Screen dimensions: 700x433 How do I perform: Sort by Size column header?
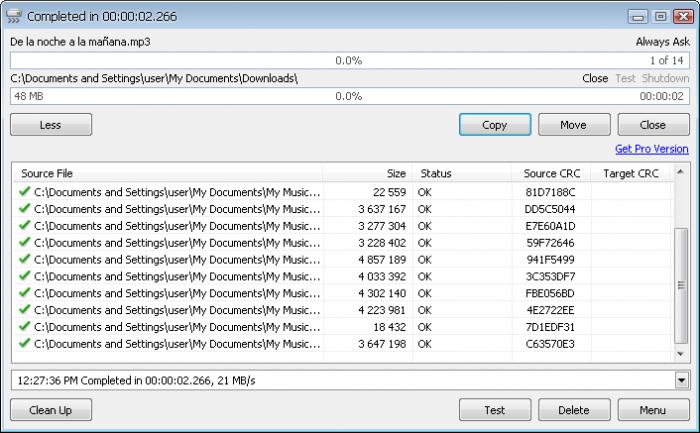click(368, 173)
